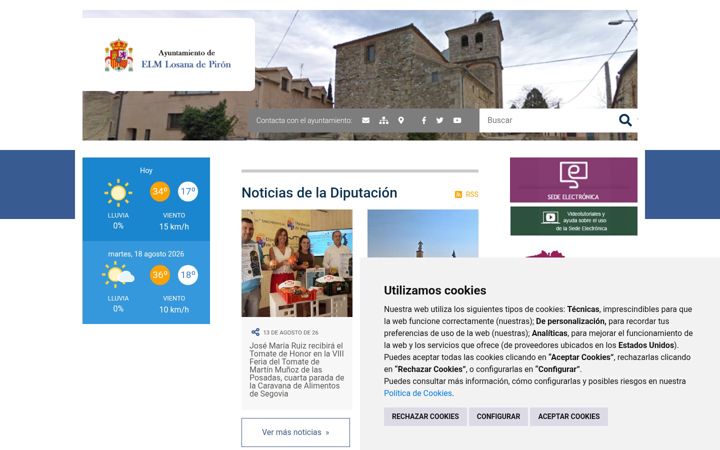Click Ayuntamiento de ELM Losana de Pirón title
The image size is (720, 450).
pos(186,59)
